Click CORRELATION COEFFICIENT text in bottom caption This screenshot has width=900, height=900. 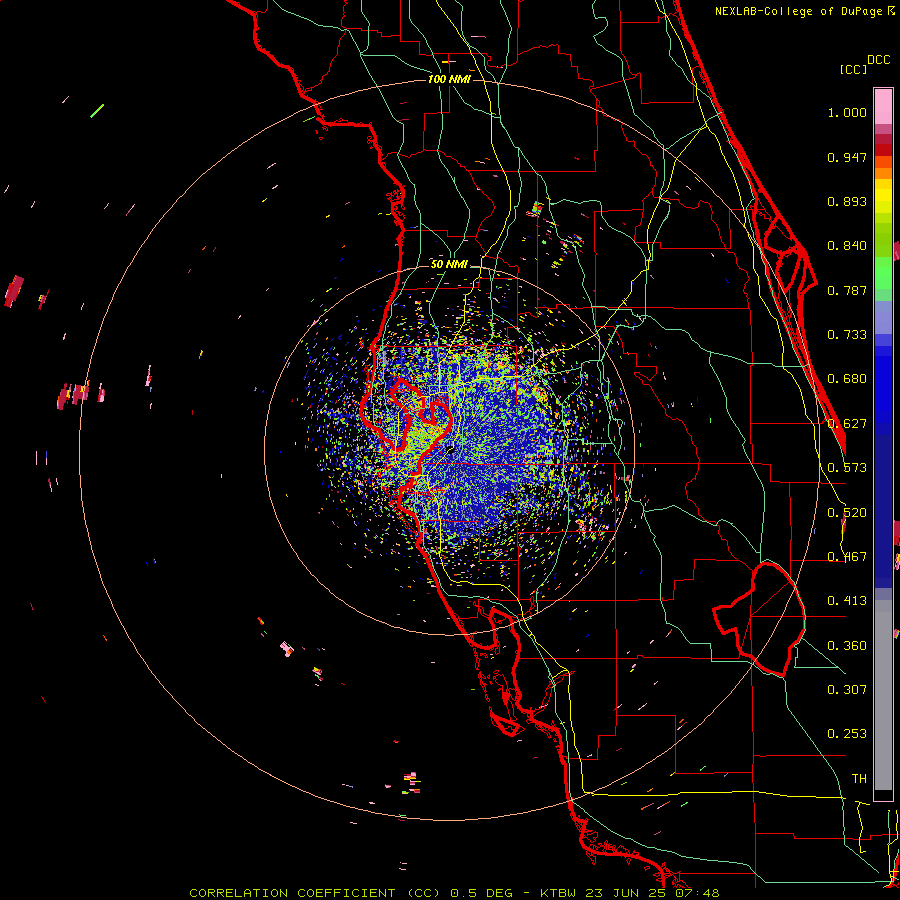tap(292, 893)
